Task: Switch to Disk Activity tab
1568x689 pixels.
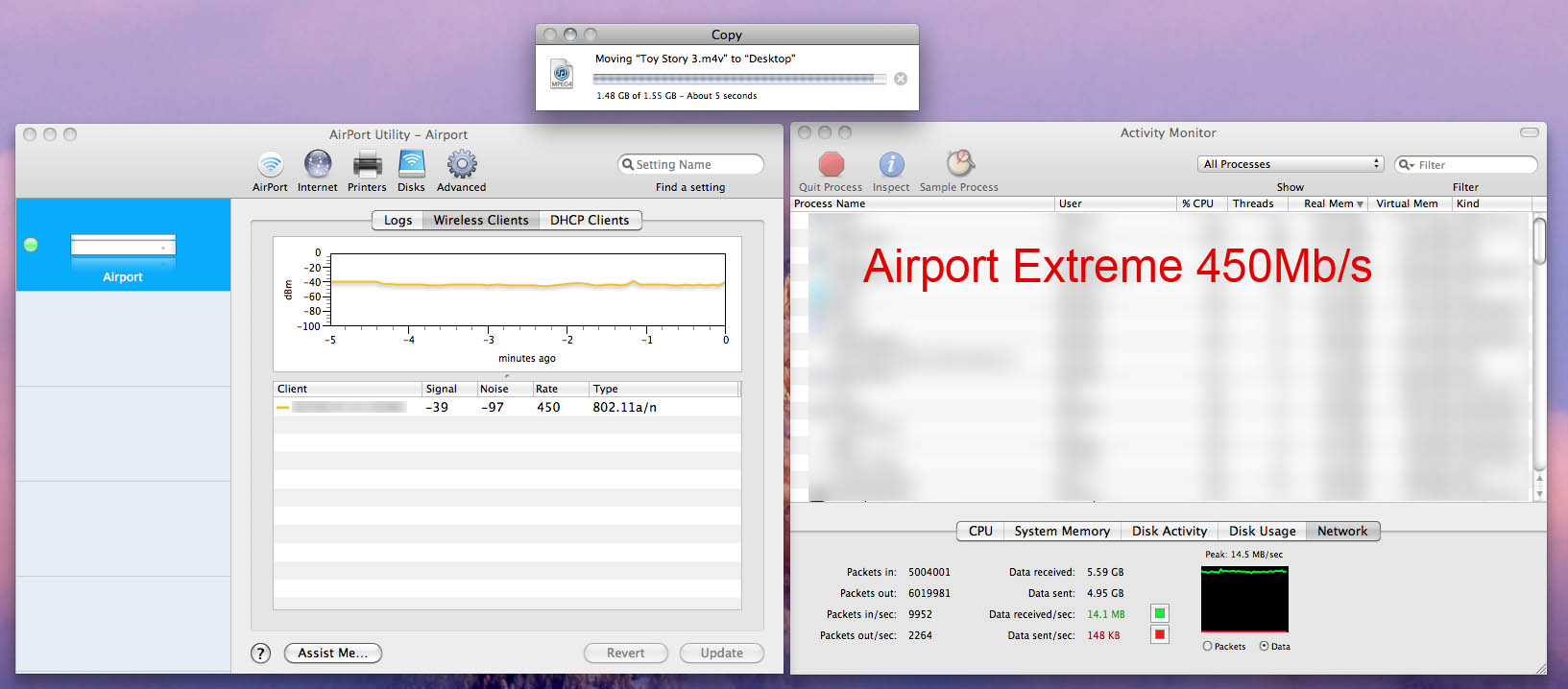Action: point(1170,531)
